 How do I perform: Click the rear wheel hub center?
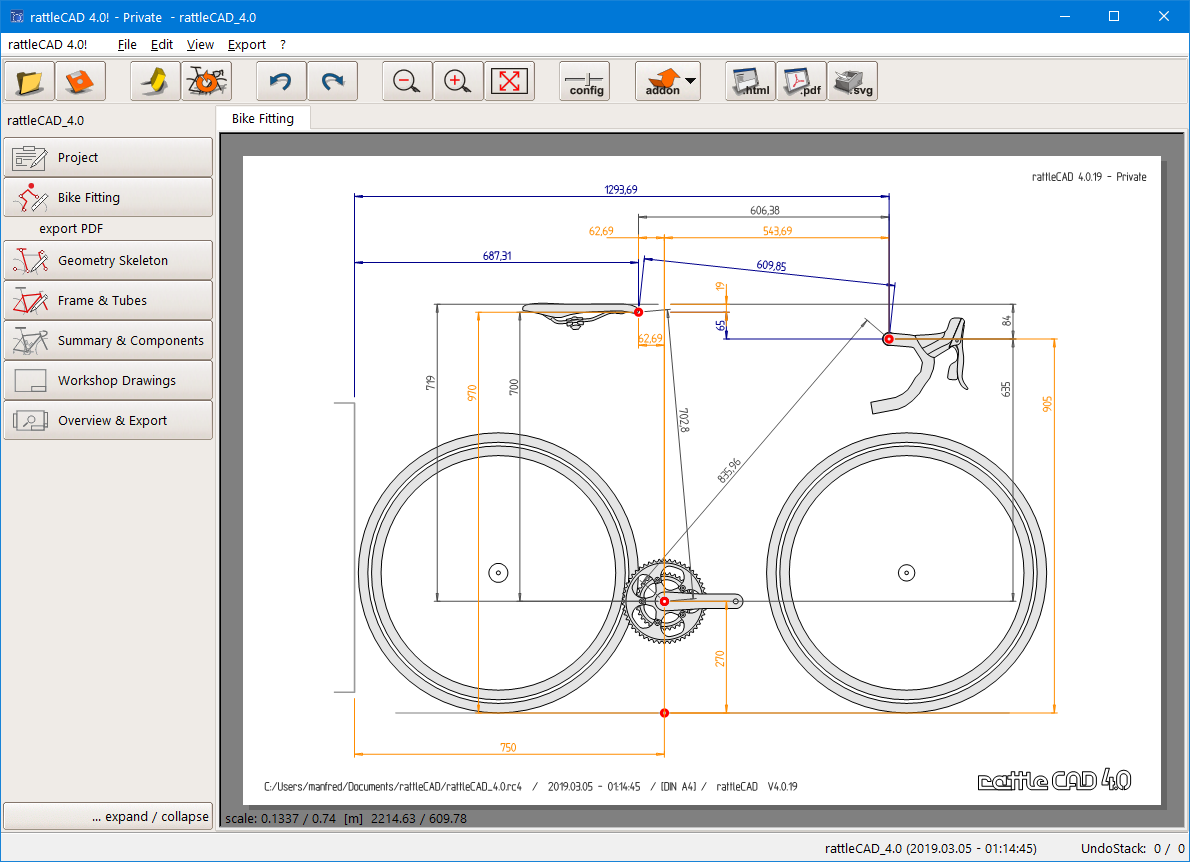(498, 573)
